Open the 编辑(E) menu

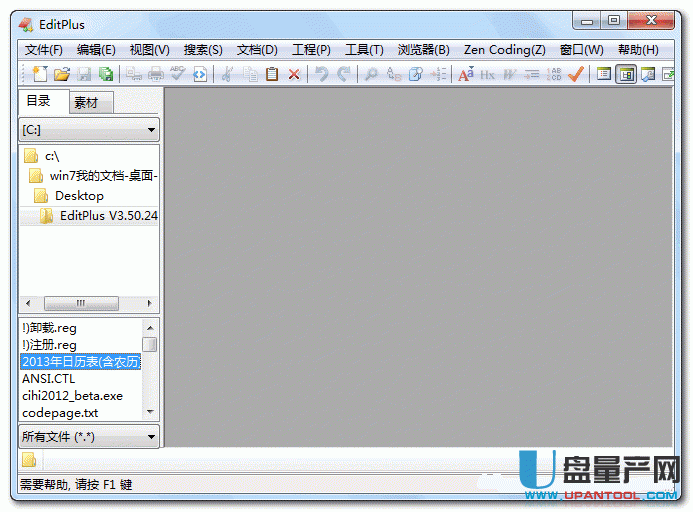point(96,50)
